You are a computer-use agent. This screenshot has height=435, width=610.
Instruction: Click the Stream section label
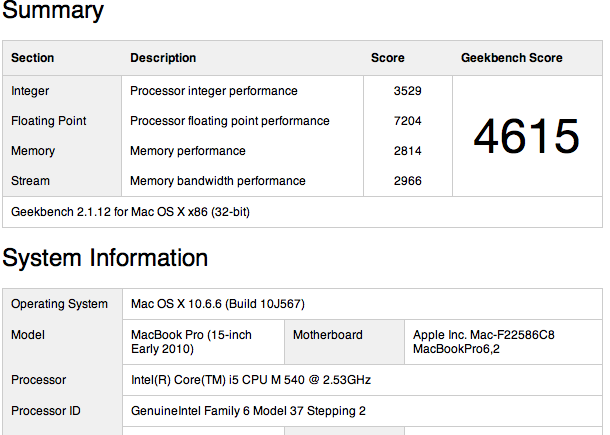point(30,181)
